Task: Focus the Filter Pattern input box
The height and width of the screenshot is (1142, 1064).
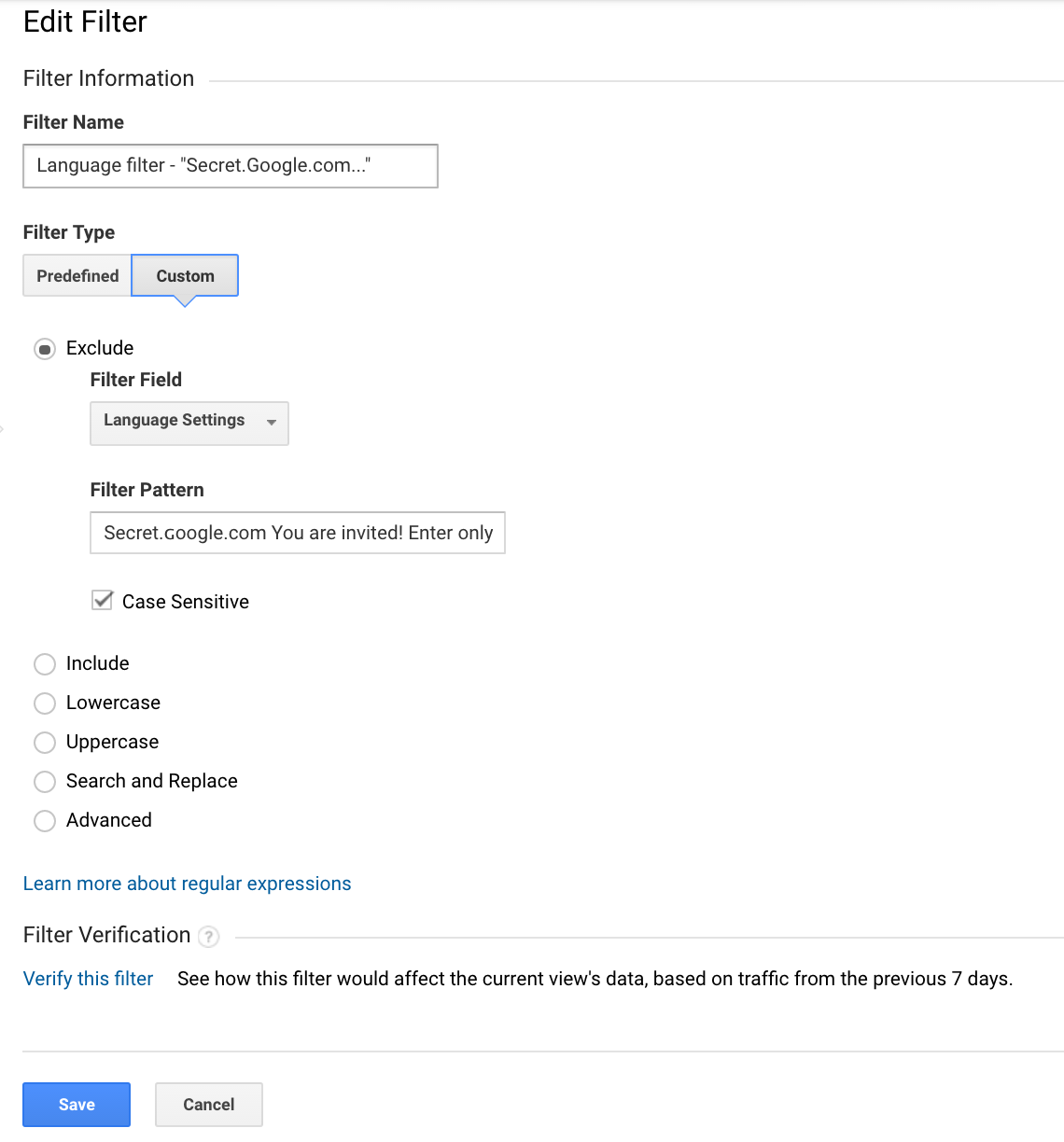Action: click(x=298, y=533)
